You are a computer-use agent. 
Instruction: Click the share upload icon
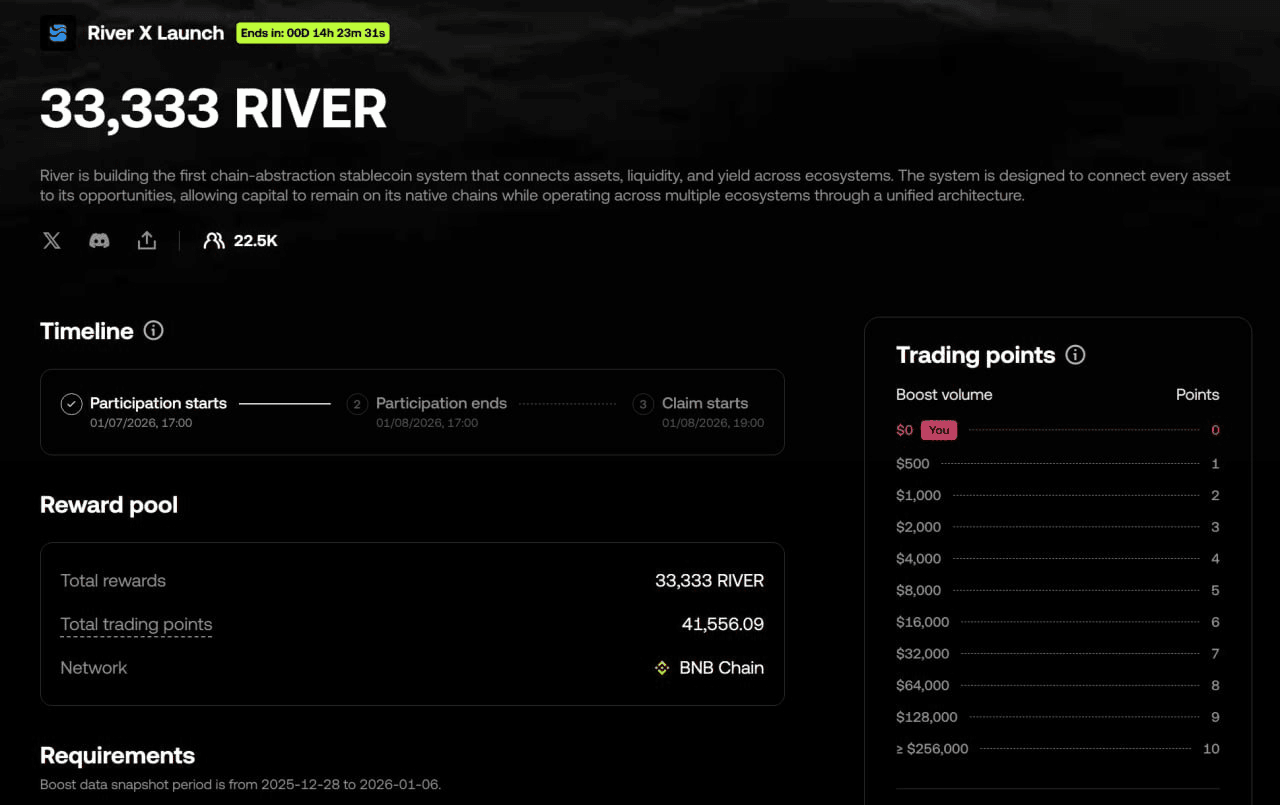(x=147, y=241)
